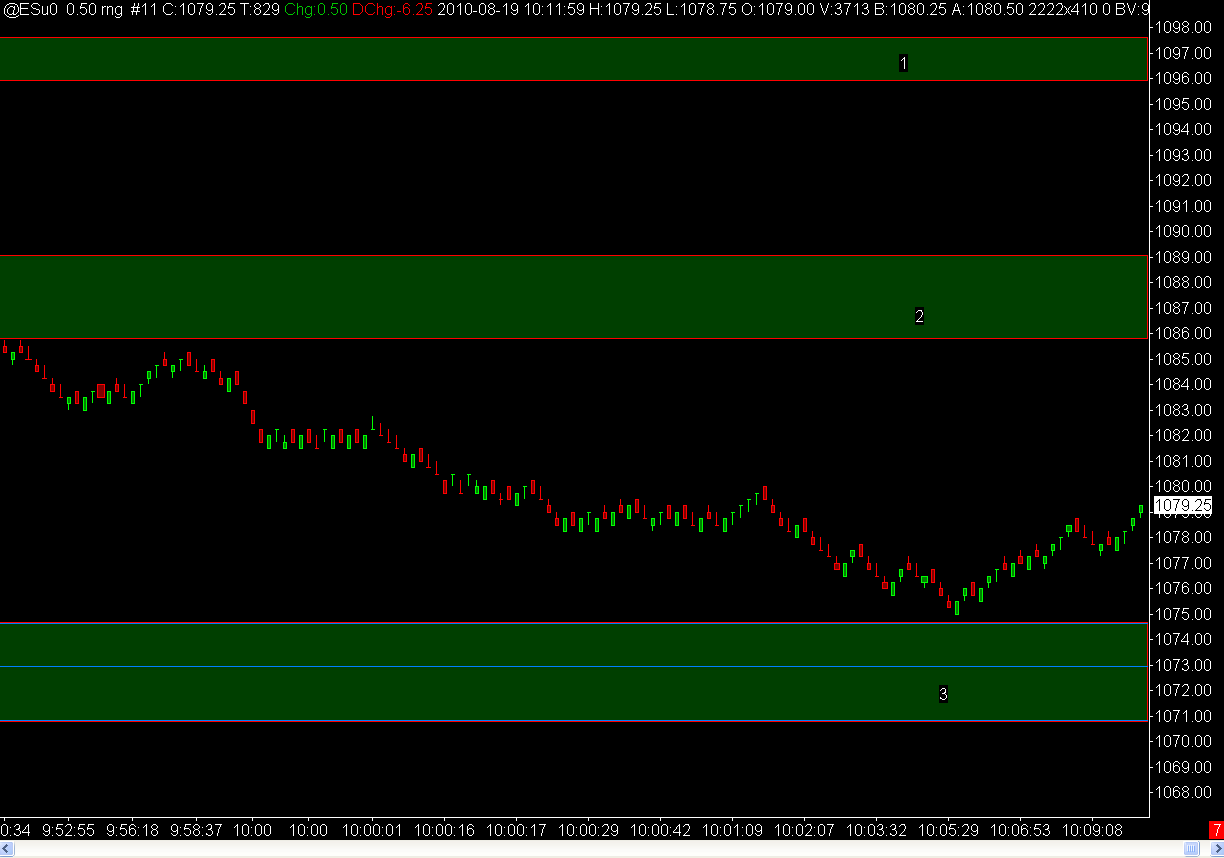Click the red '7' indicator box
1224x858 pixels.
click(x=1216, y=829)
